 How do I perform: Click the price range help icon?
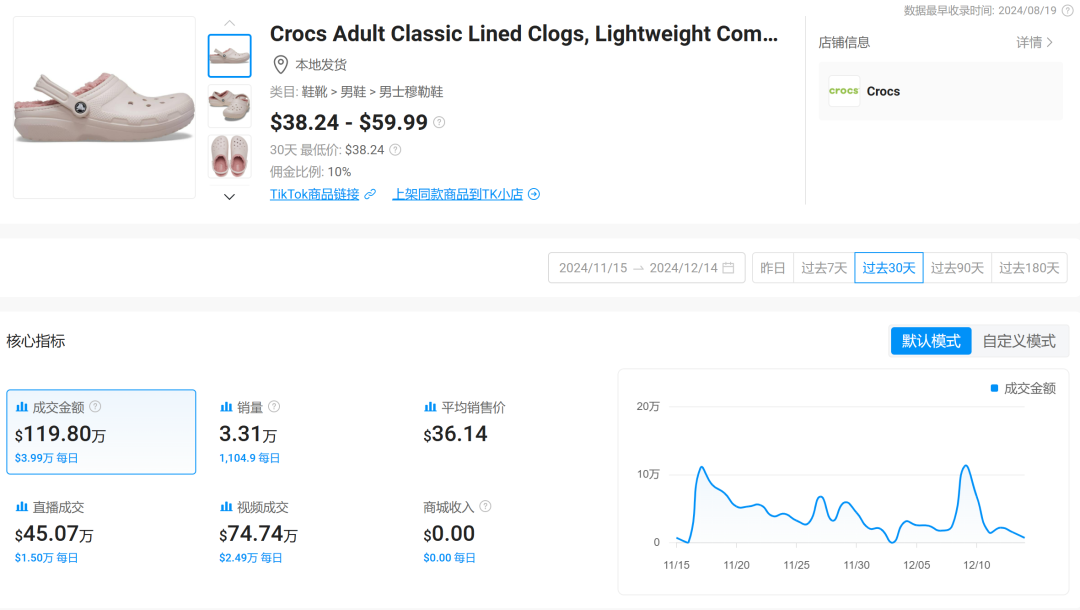[439, 123]
